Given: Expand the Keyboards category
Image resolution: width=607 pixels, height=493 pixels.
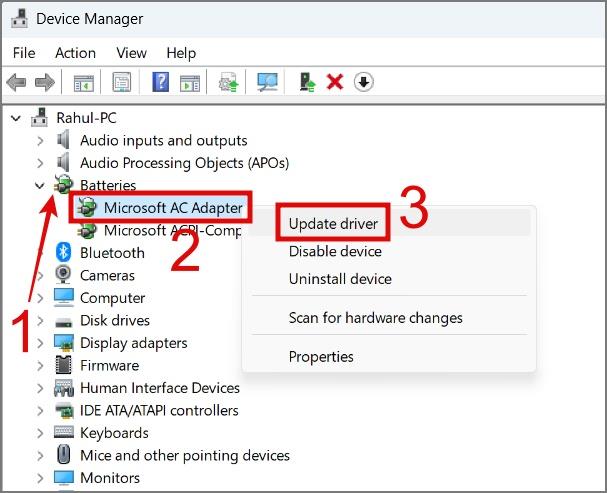Looking at the screenshot, I should (40, 433).
